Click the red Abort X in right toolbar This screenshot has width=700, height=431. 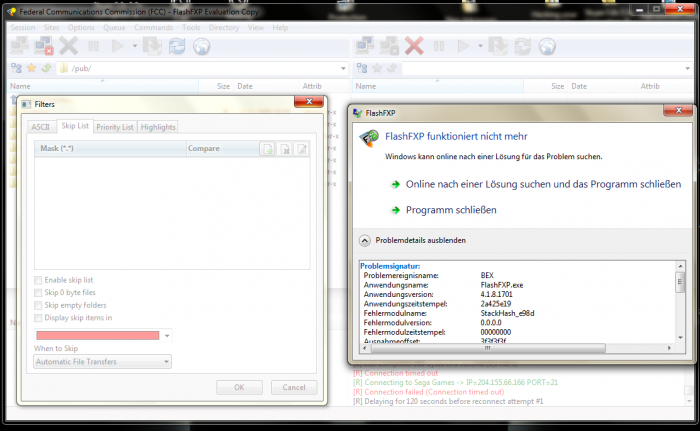pyautogui.click(x=414, y=46)
